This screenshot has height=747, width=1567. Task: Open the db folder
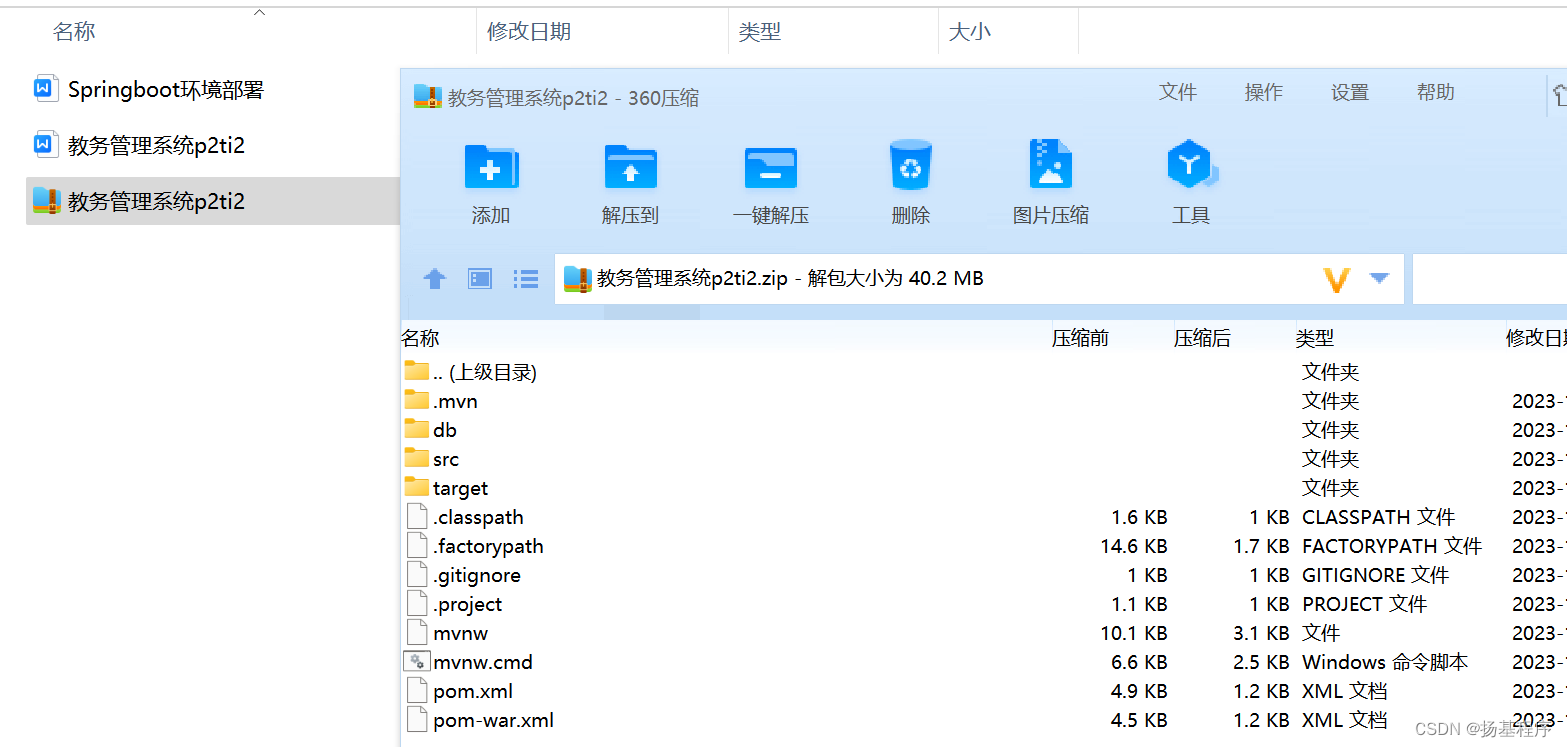coord(443,430)
